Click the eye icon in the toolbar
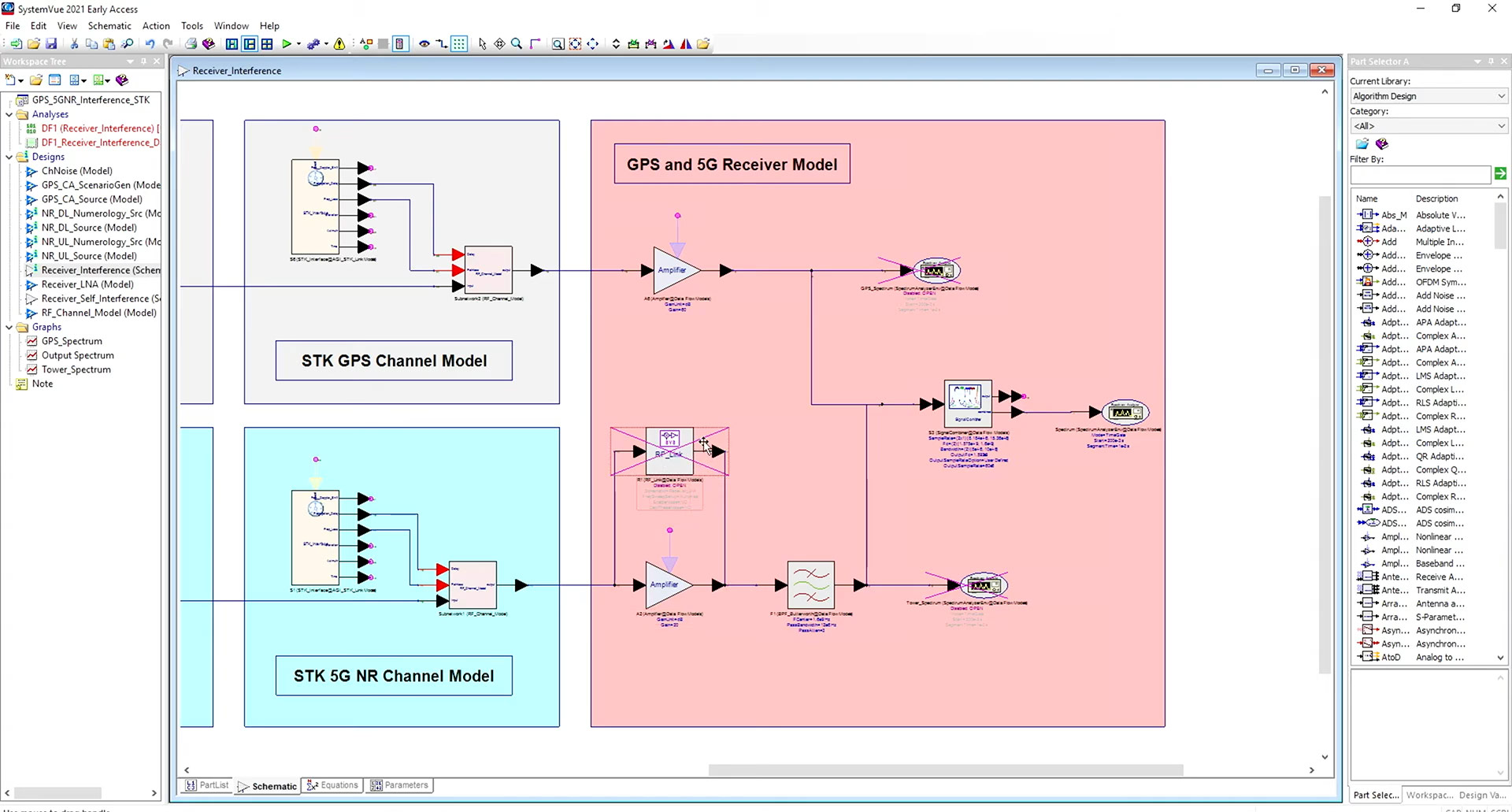The width and height of the screenshot is (1512, 812). (424, 44)
